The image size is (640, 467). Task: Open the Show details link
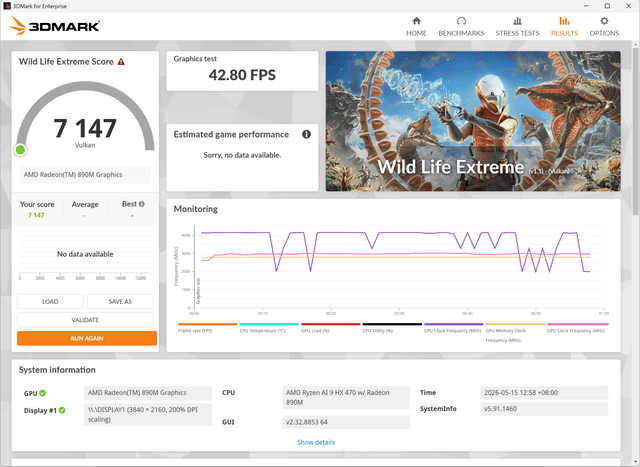[x=316, y=442]
